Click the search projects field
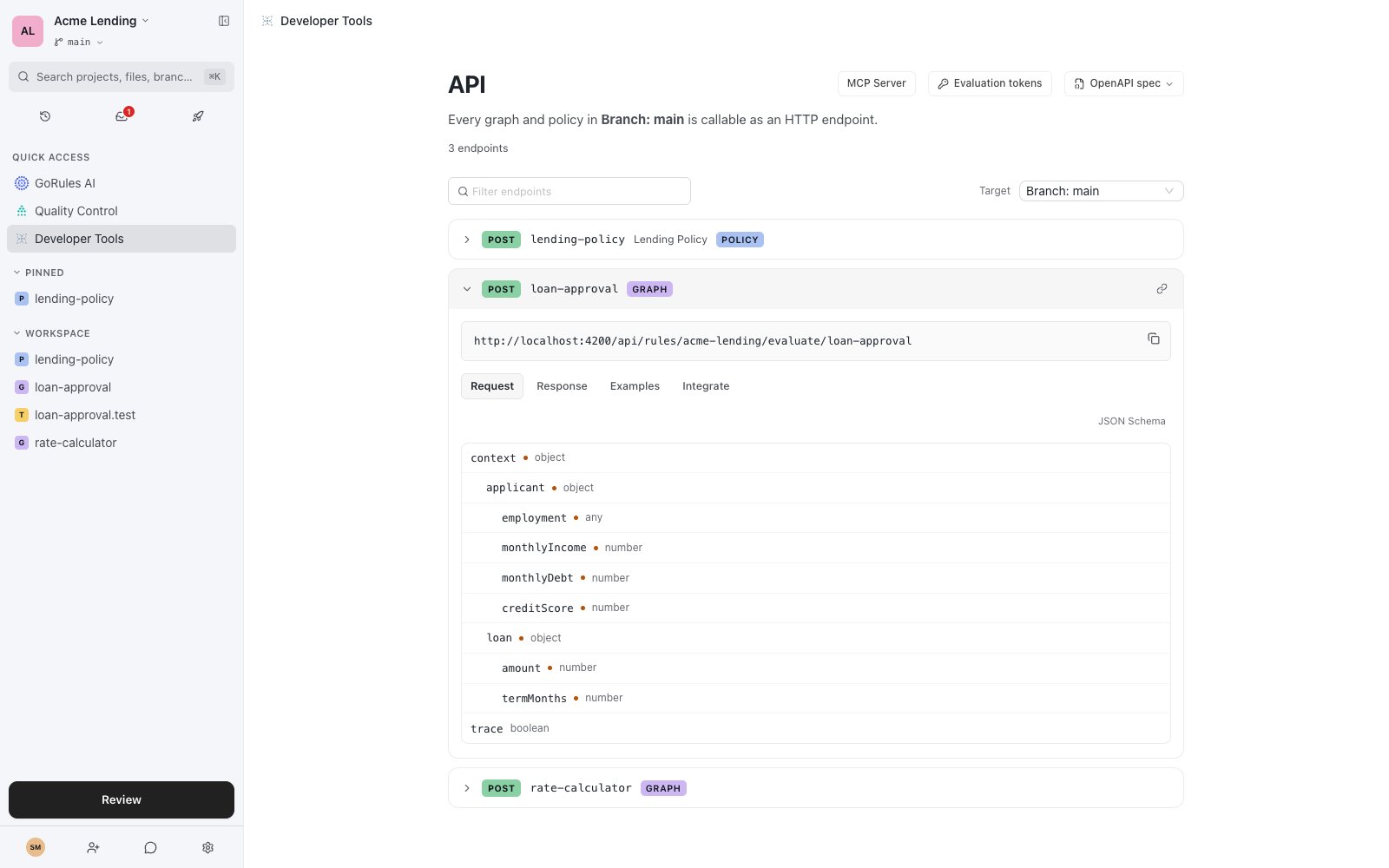Viewport: 1389px width, 868px height. coord(122,76)
